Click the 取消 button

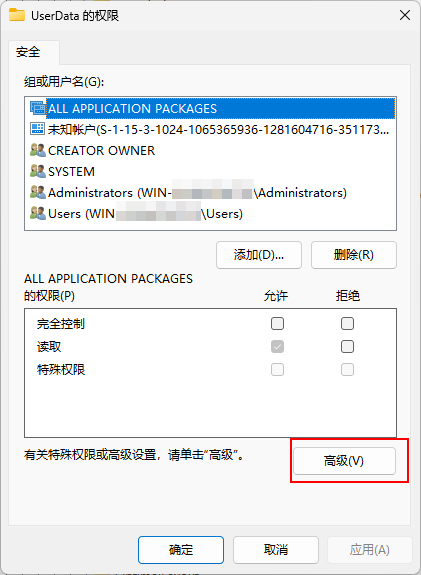(275, 550)
